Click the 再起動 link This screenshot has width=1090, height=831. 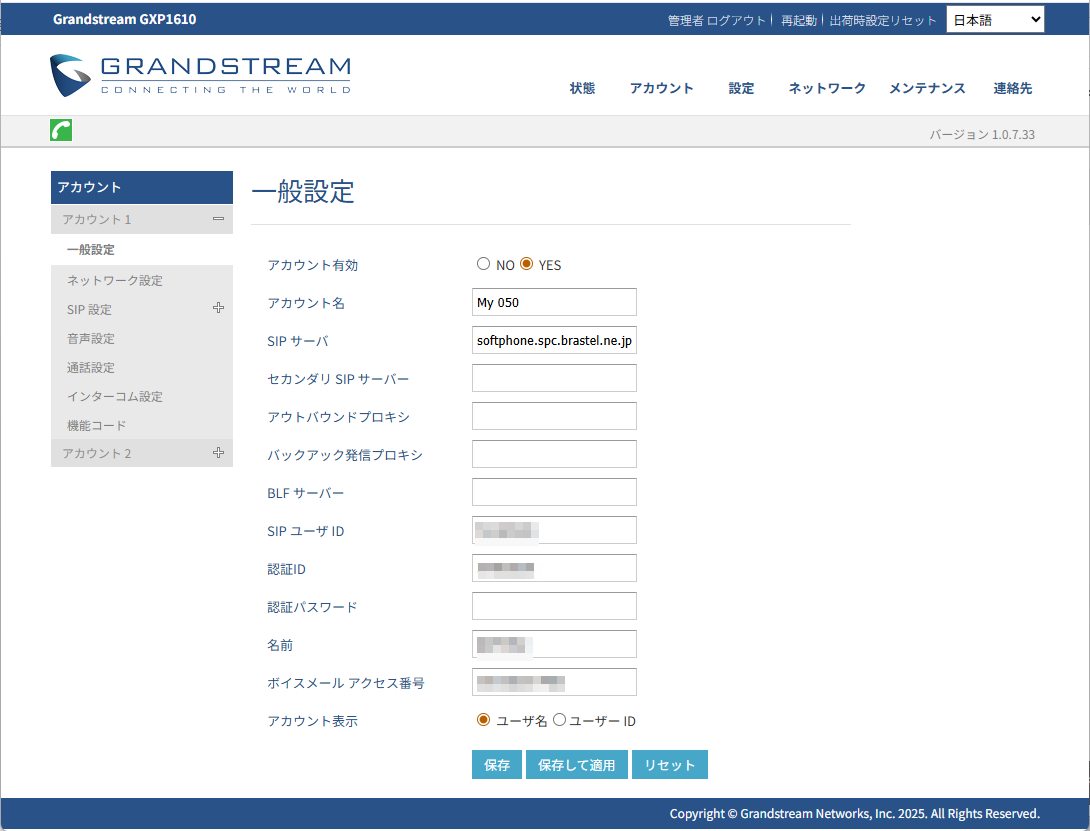coord(798,21)
